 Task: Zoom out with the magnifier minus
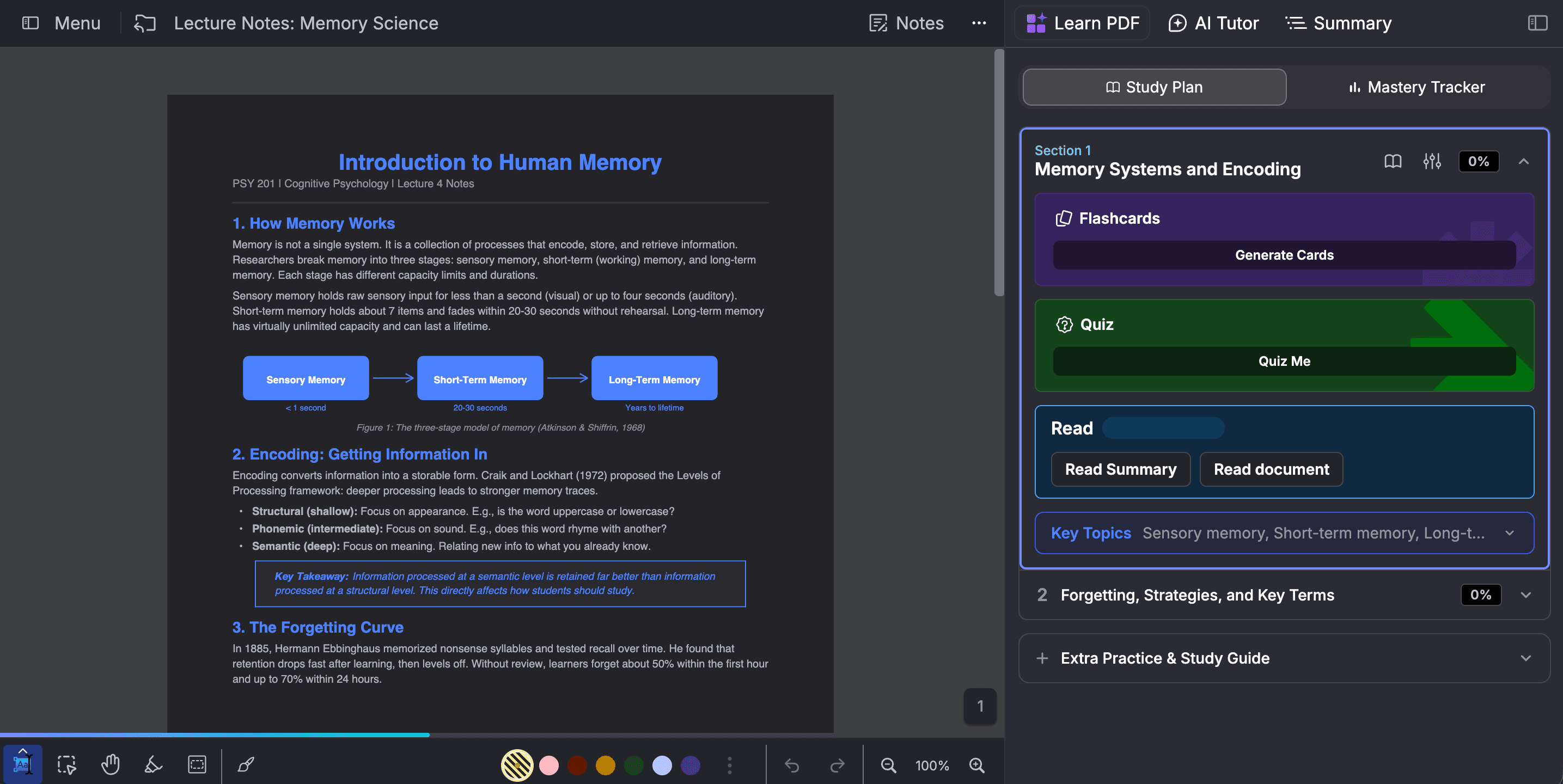pos(888,765)
